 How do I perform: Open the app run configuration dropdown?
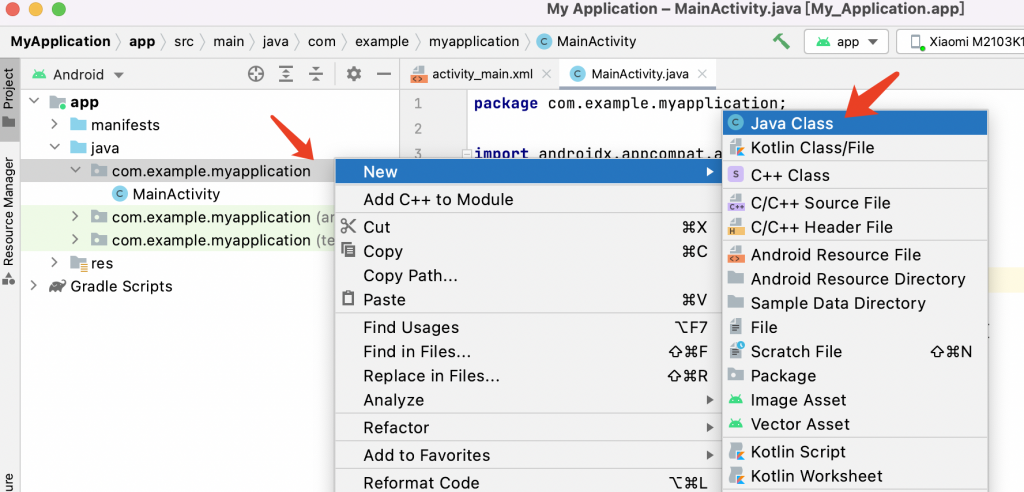[846, 42]
